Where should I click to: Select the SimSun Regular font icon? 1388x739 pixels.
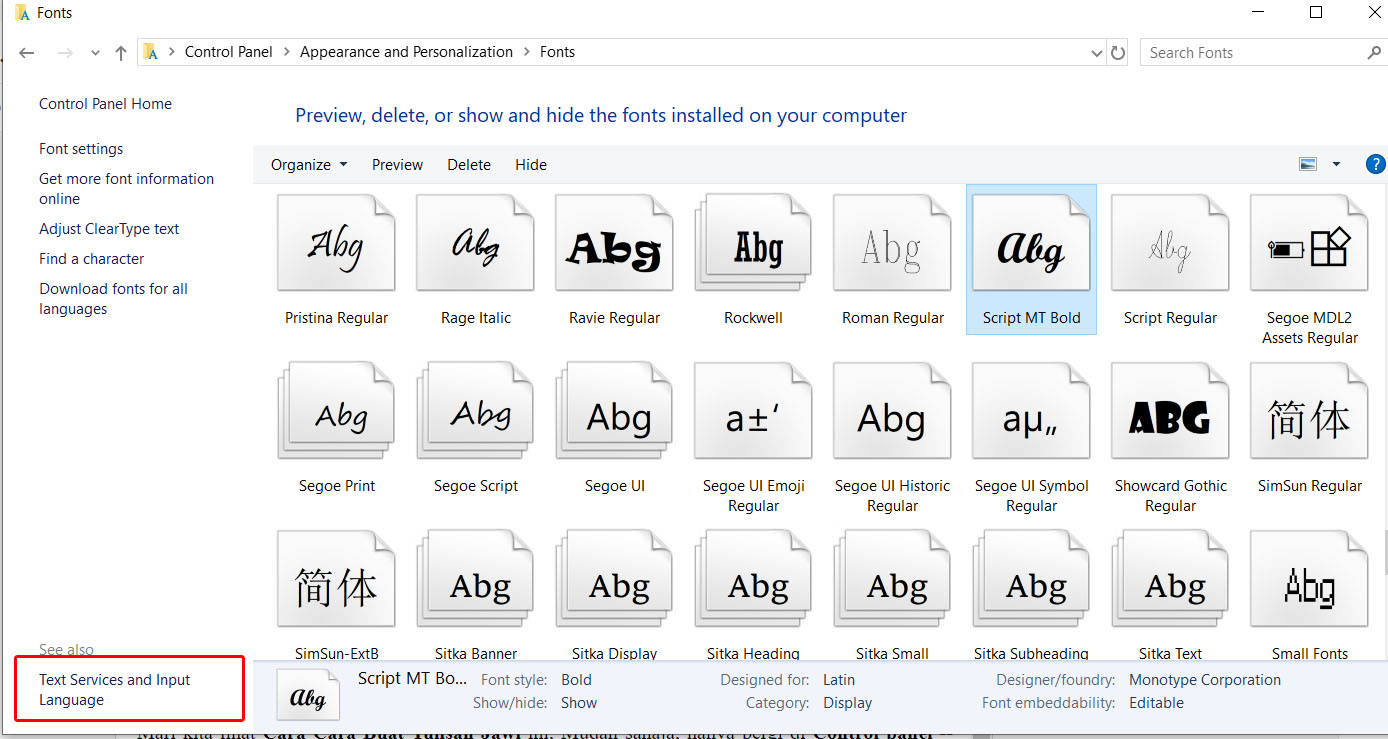[1309, 411]
